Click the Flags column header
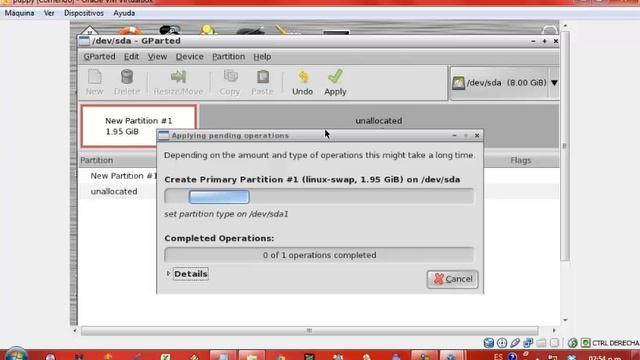640x360 pixels. 521,160
